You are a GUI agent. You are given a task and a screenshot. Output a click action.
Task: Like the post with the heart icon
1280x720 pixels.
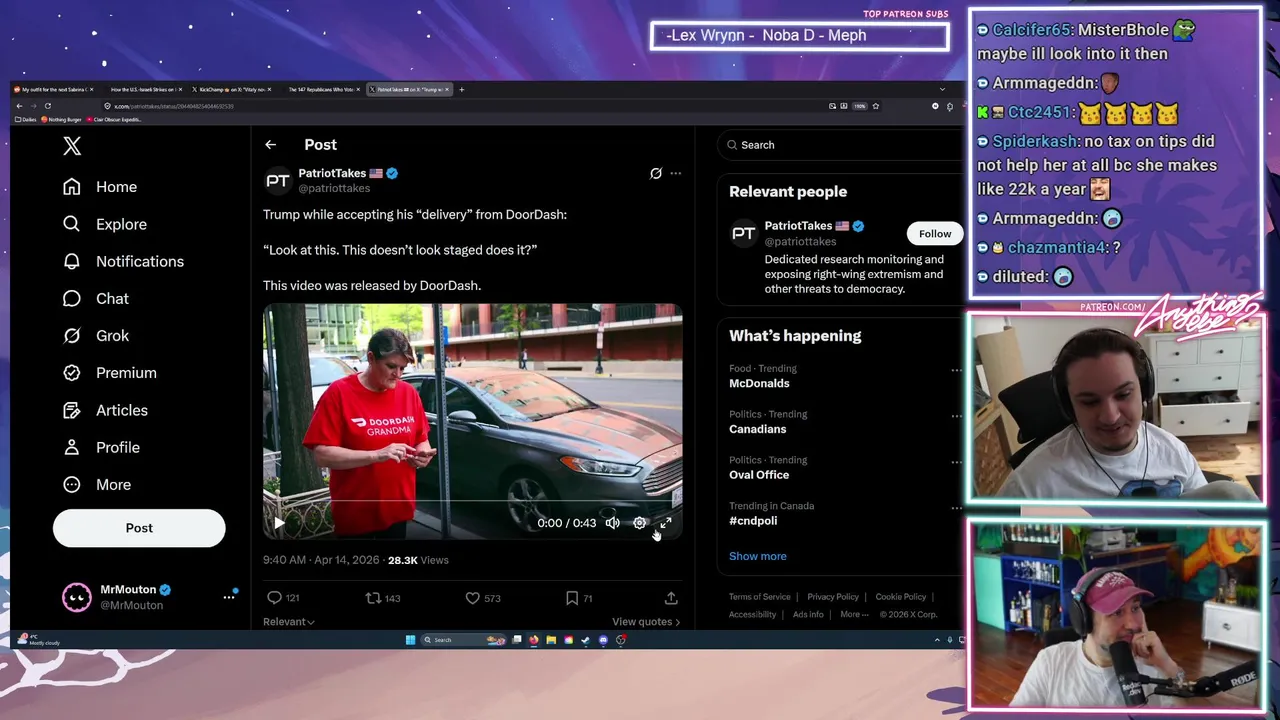point(472,598)
